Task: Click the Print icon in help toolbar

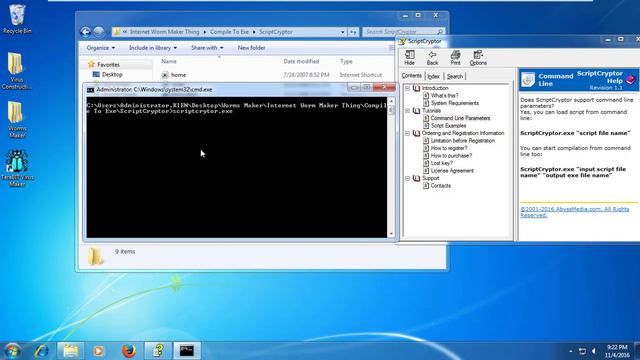Action: click(x=455, y=58)
